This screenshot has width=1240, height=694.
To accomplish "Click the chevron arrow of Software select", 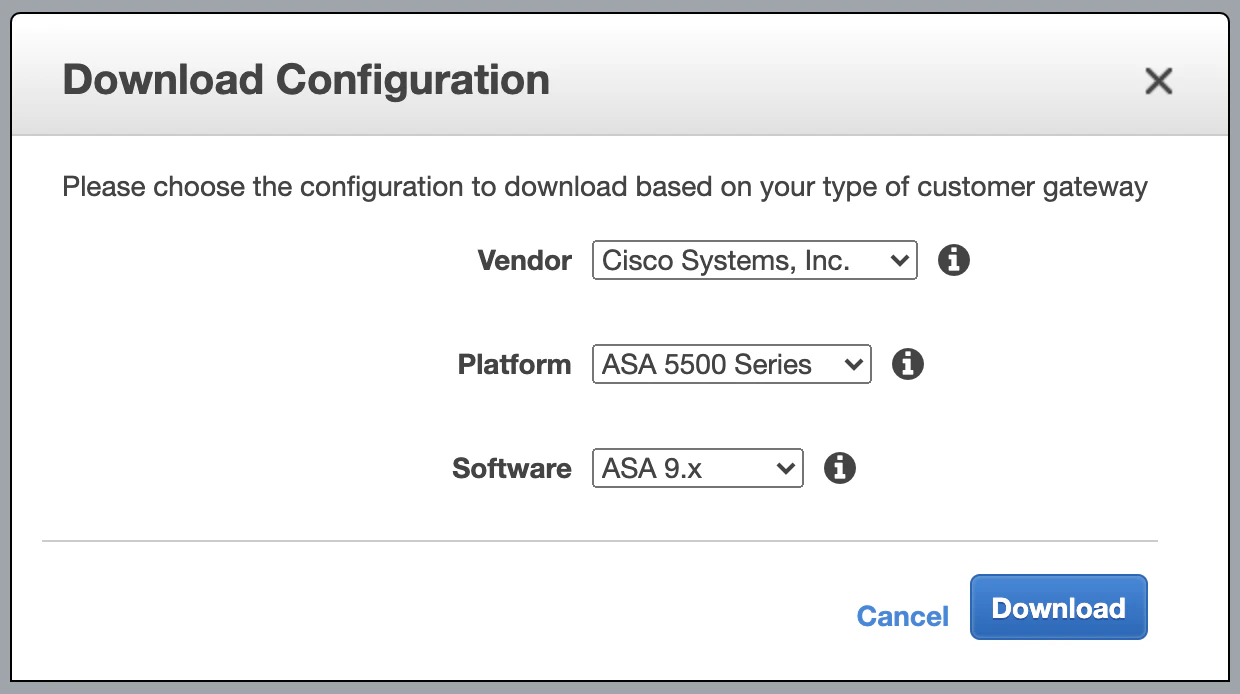I will pos(786,468).
